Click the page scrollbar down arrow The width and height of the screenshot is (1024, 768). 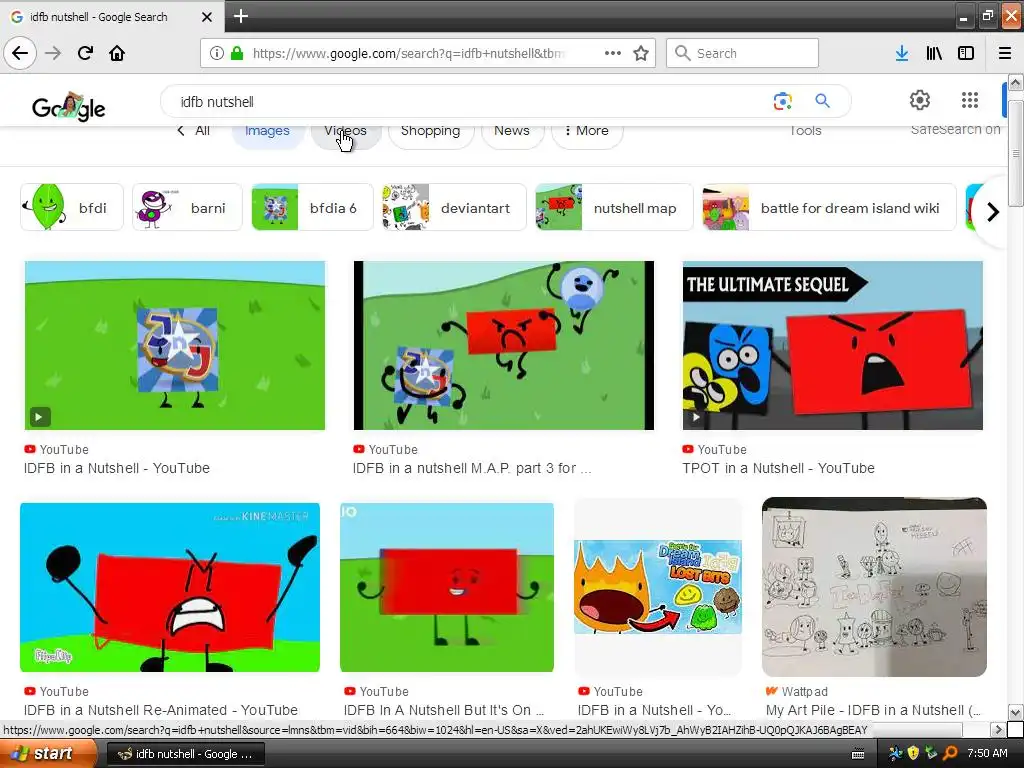1015,712
